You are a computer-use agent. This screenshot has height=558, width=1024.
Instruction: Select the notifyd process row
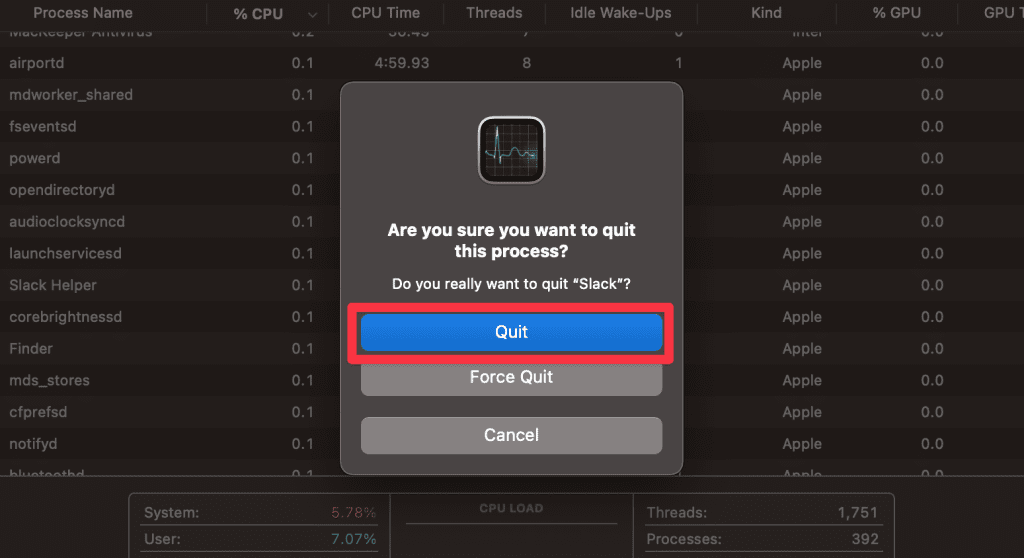click(34, 444)
